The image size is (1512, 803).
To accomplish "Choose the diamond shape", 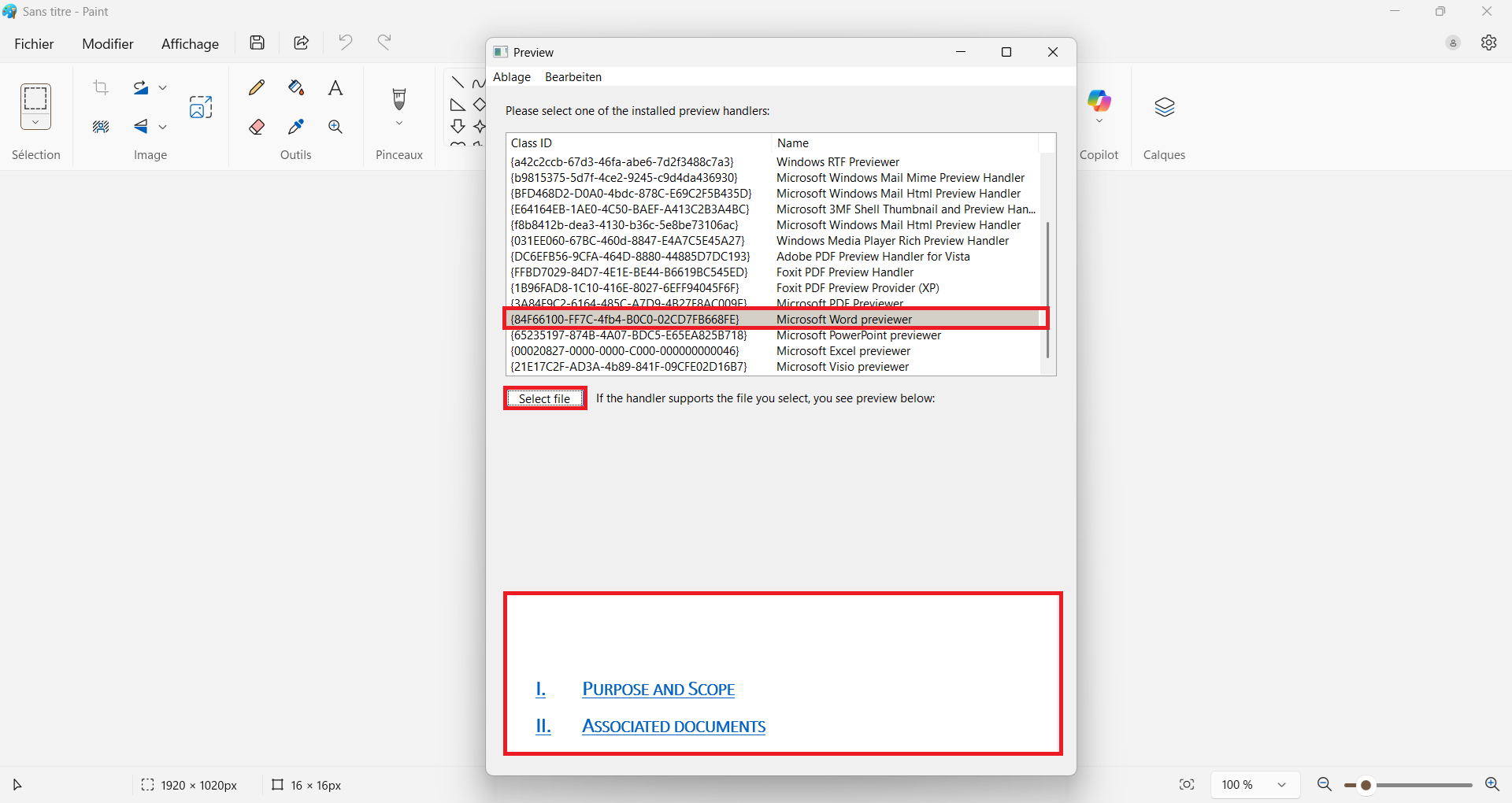I will pos(480,105).
